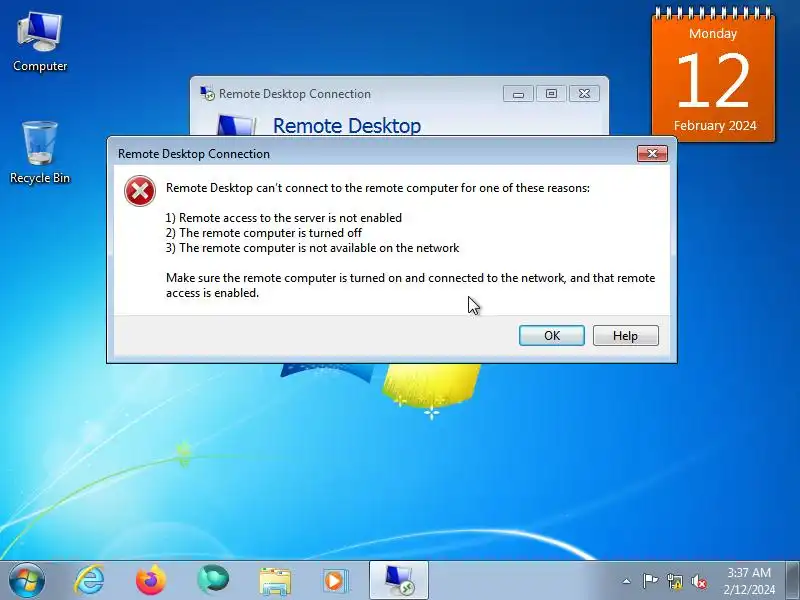Screen dimensions: 800x600
Task: Open the taskbar clock showing 3:37 AM
Action: [x=749, y=581]
